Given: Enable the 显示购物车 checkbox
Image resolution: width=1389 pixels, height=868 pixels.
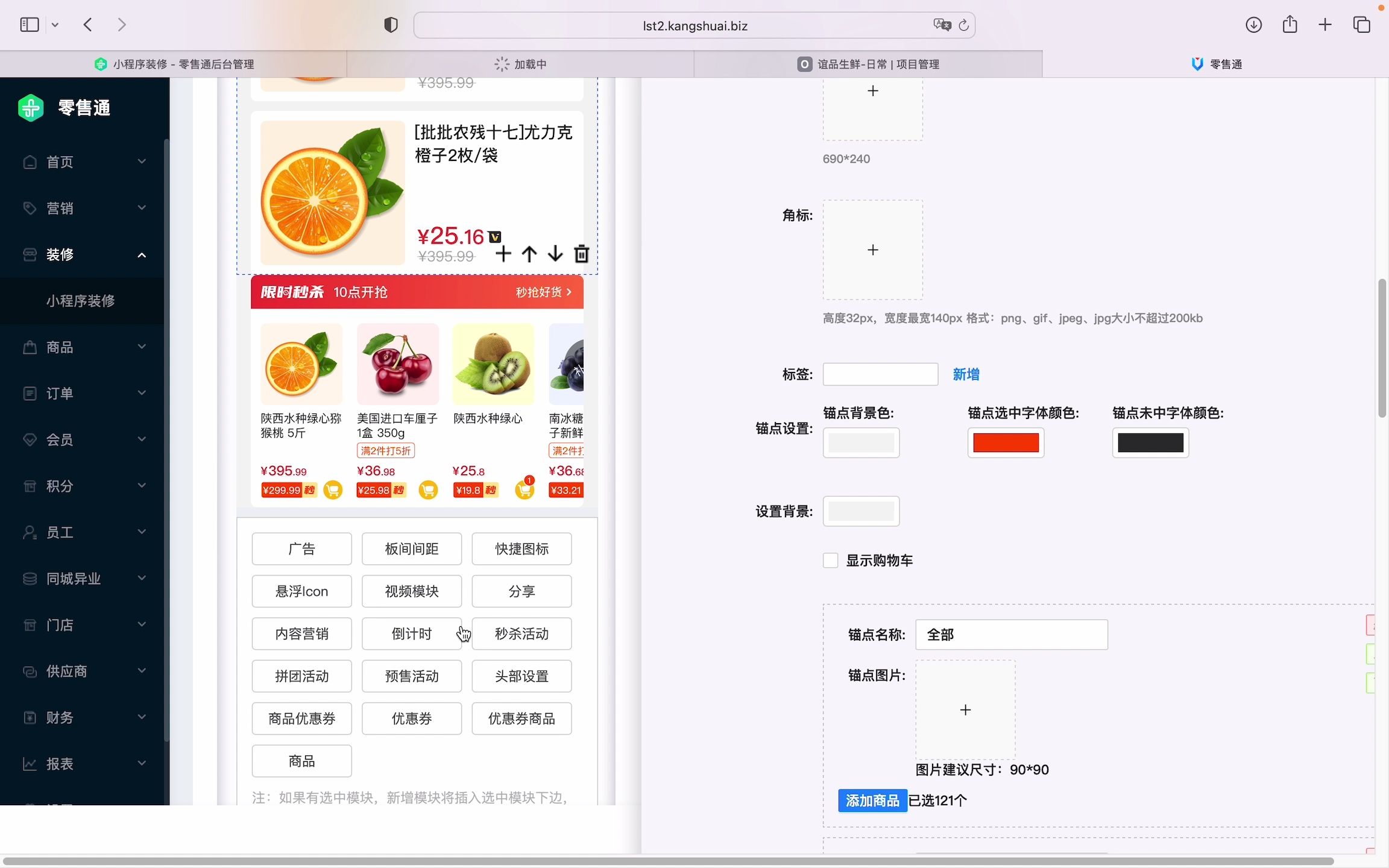Looking at the screenshot, I should tap(830, 561).
